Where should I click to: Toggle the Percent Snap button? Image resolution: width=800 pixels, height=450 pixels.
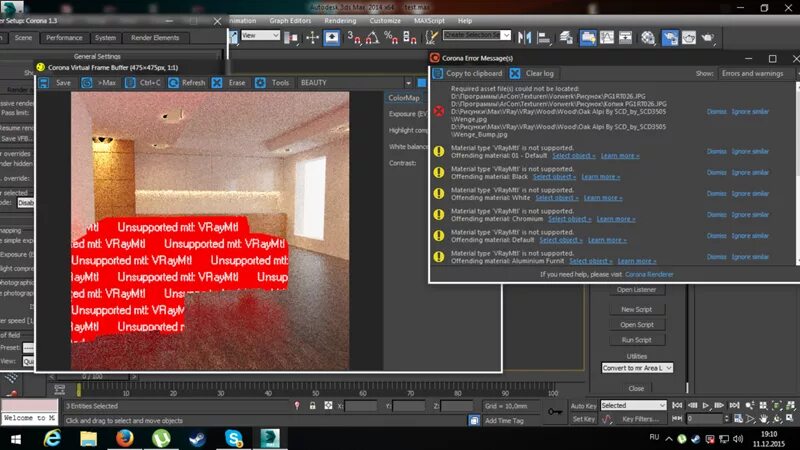pos(391,37)
